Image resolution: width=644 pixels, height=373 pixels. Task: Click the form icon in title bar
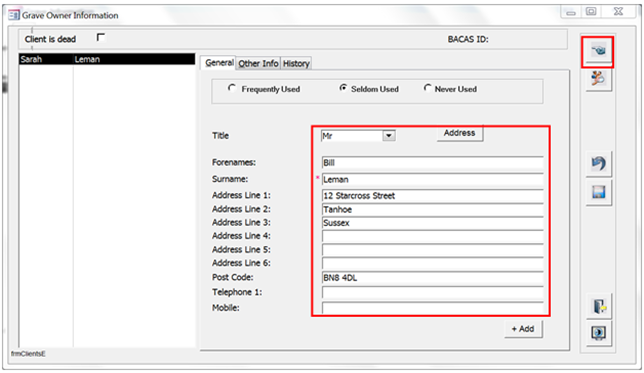coord(14,15)
